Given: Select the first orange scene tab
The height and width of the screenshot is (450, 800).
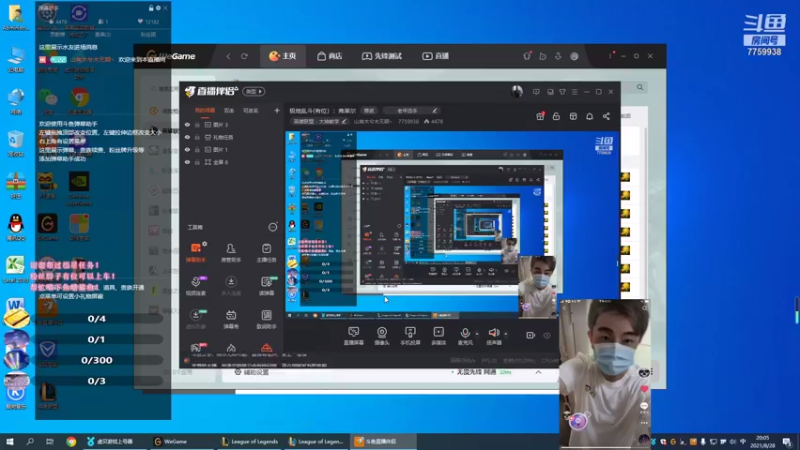Looking at the screenshot, I should (x=205, y=111).
